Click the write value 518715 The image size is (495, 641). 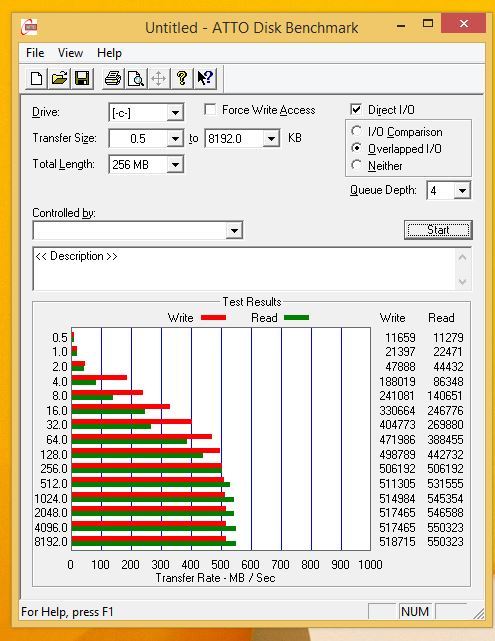(397, 542)
